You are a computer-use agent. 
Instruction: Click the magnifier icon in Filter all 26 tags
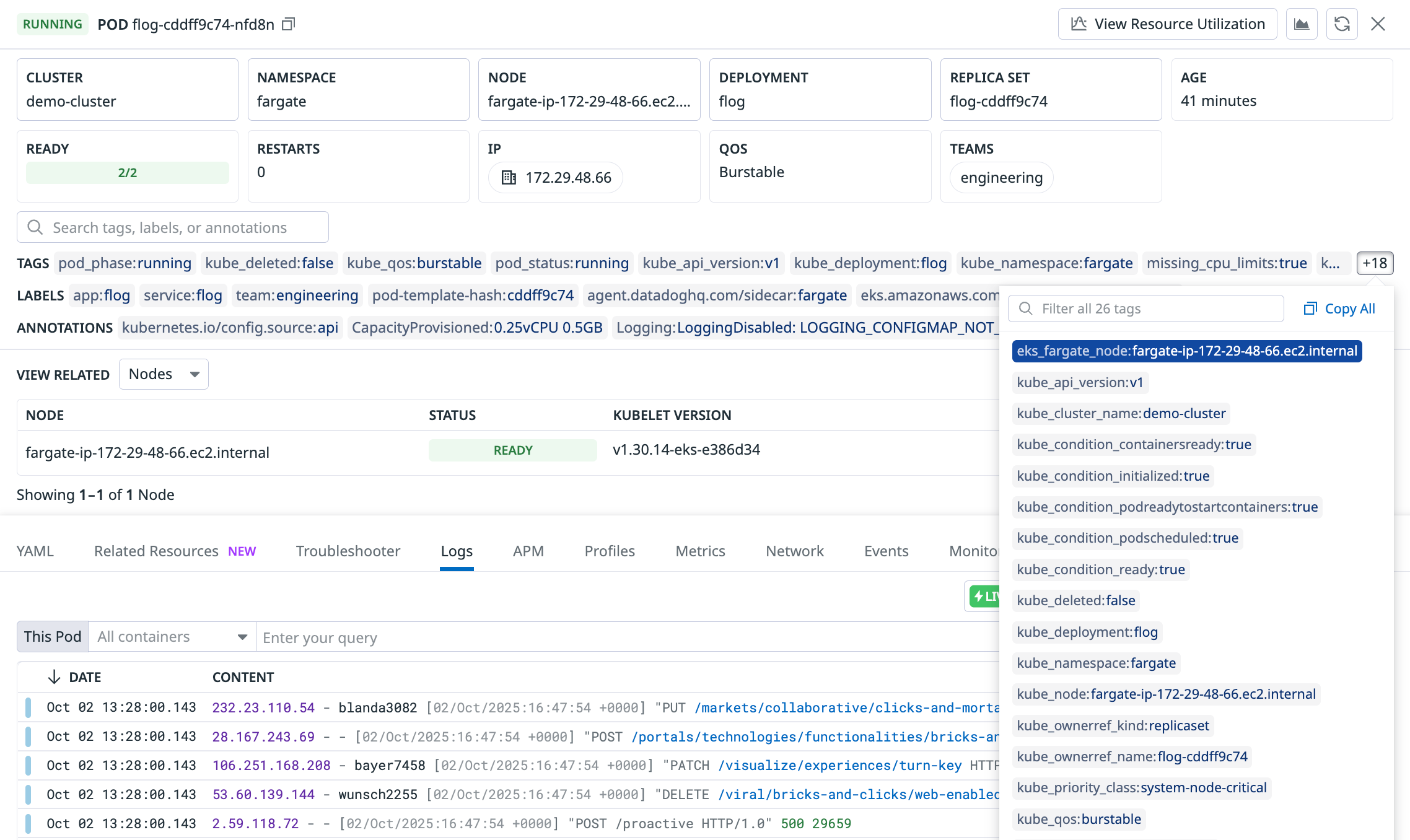point(1025,308)
